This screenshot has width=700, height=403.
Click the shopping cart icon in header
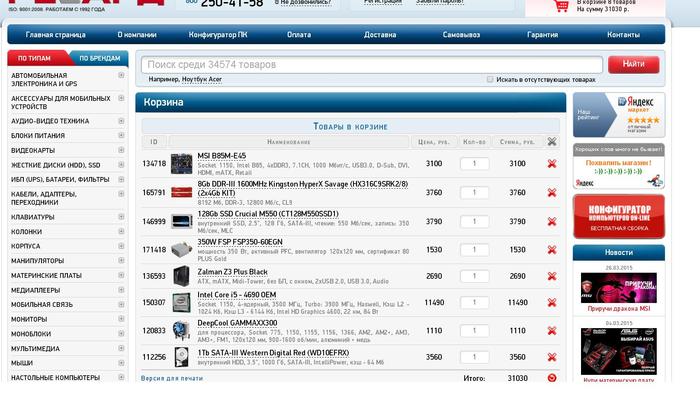pyautogui.click(x=561, y=5)
